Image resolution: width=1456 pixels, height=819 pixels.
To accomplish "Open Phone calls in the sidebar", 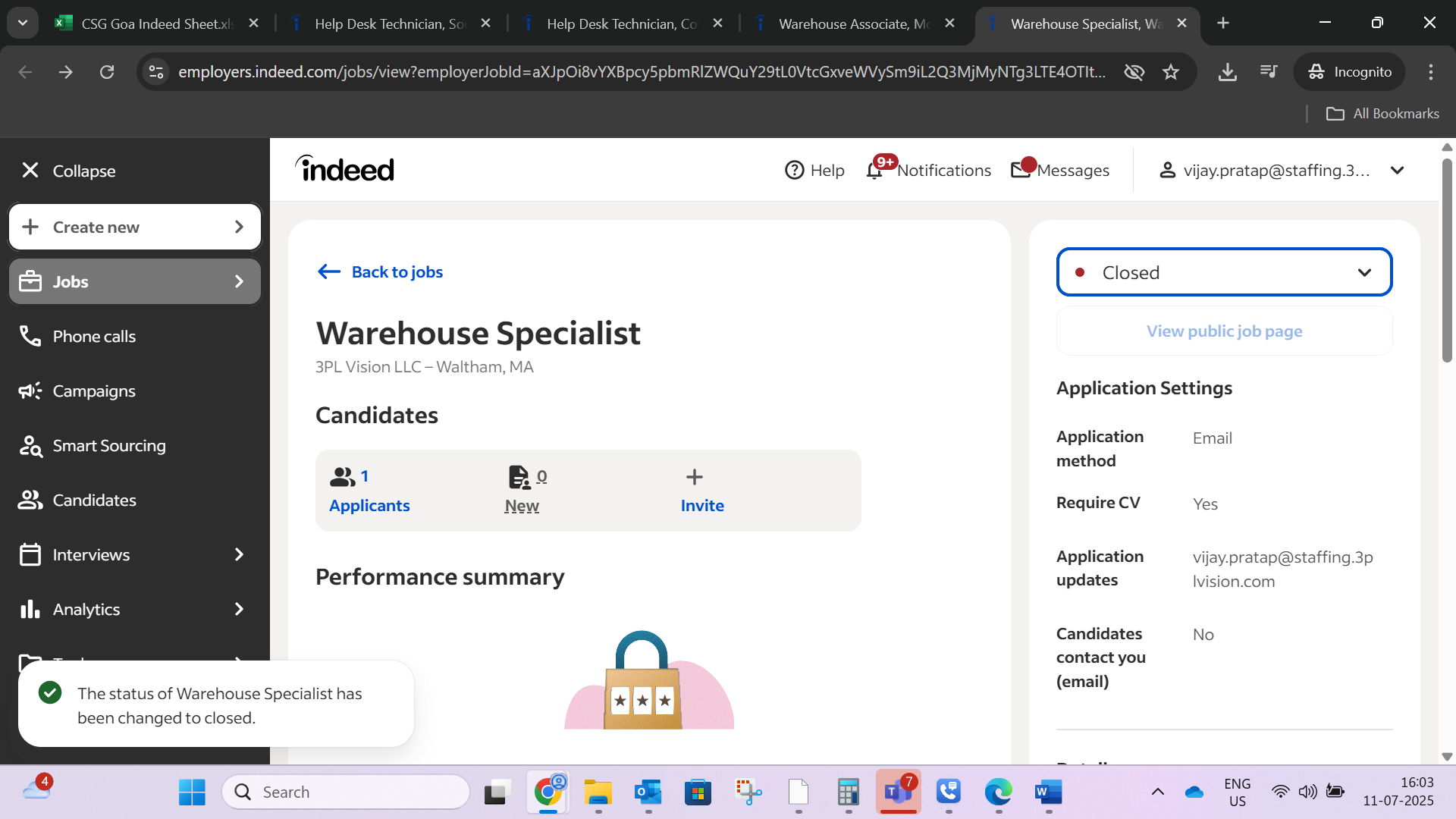I will point(94,336).
